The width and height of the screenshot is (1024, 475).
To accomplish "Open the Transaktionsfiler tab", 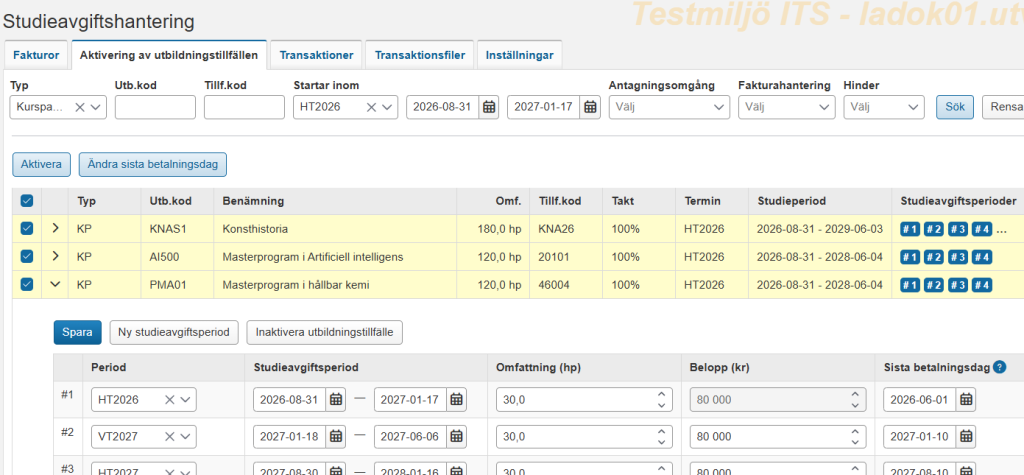I will pyautogui.click(x=420, y=55).
